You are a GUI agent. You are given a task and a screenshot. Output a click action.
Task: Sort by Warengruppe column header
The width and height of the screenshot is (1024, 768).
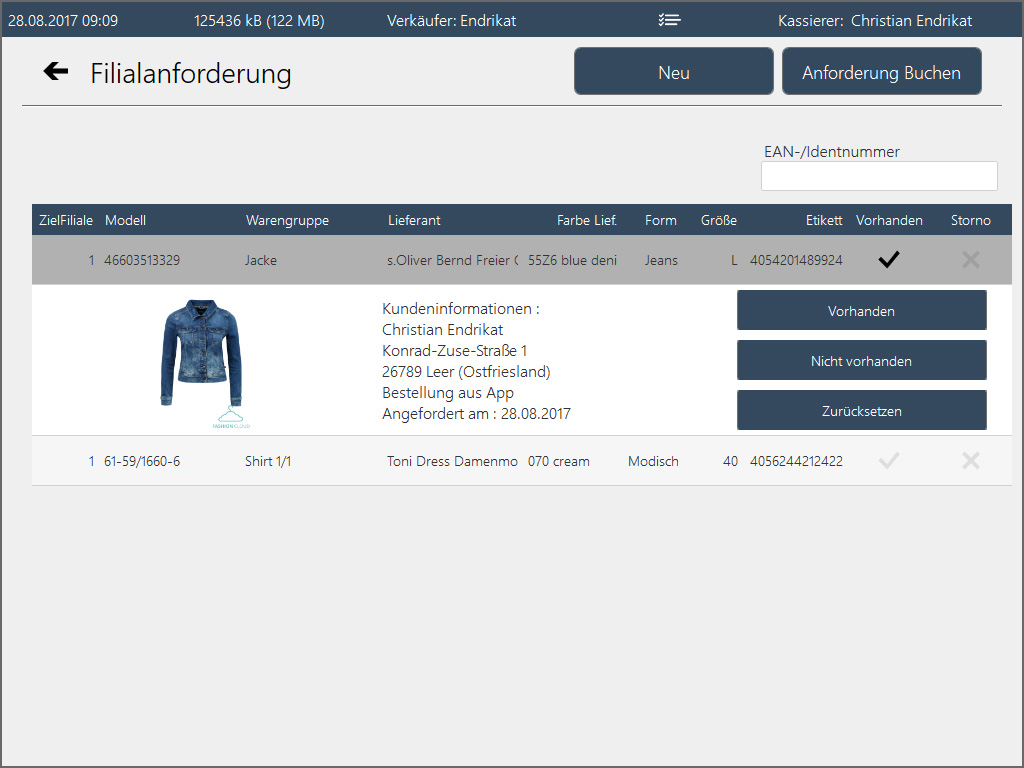[287, 220]
